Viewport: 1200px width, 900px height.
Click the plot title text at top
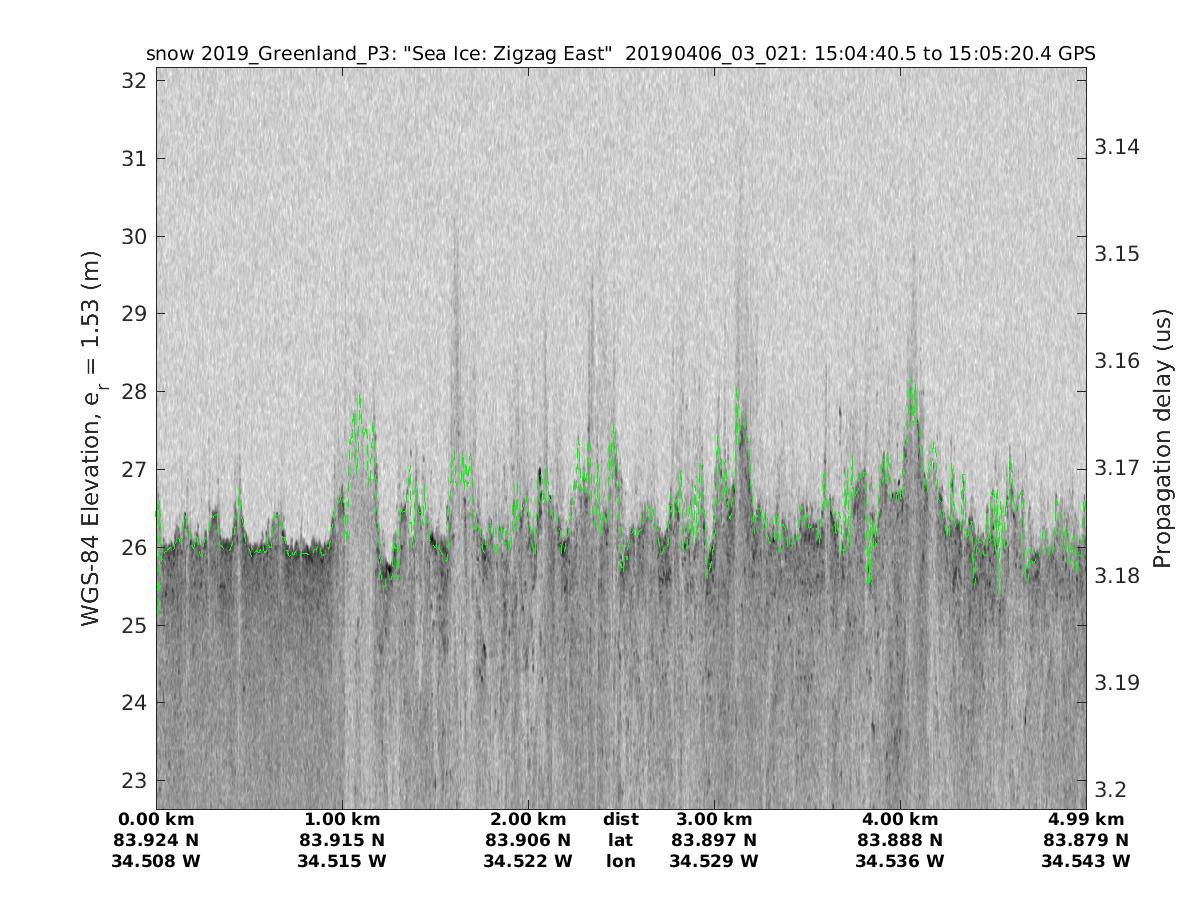tap(620, 54)
